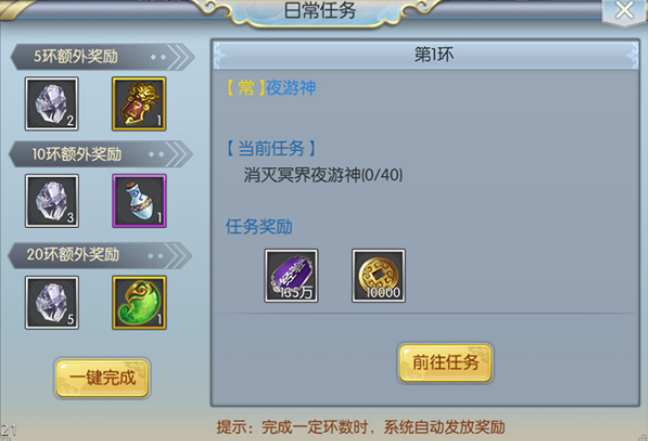
Task: Click the 消灭冥界夜游神(0/40) task text
Action: click(x=323, y=175)
